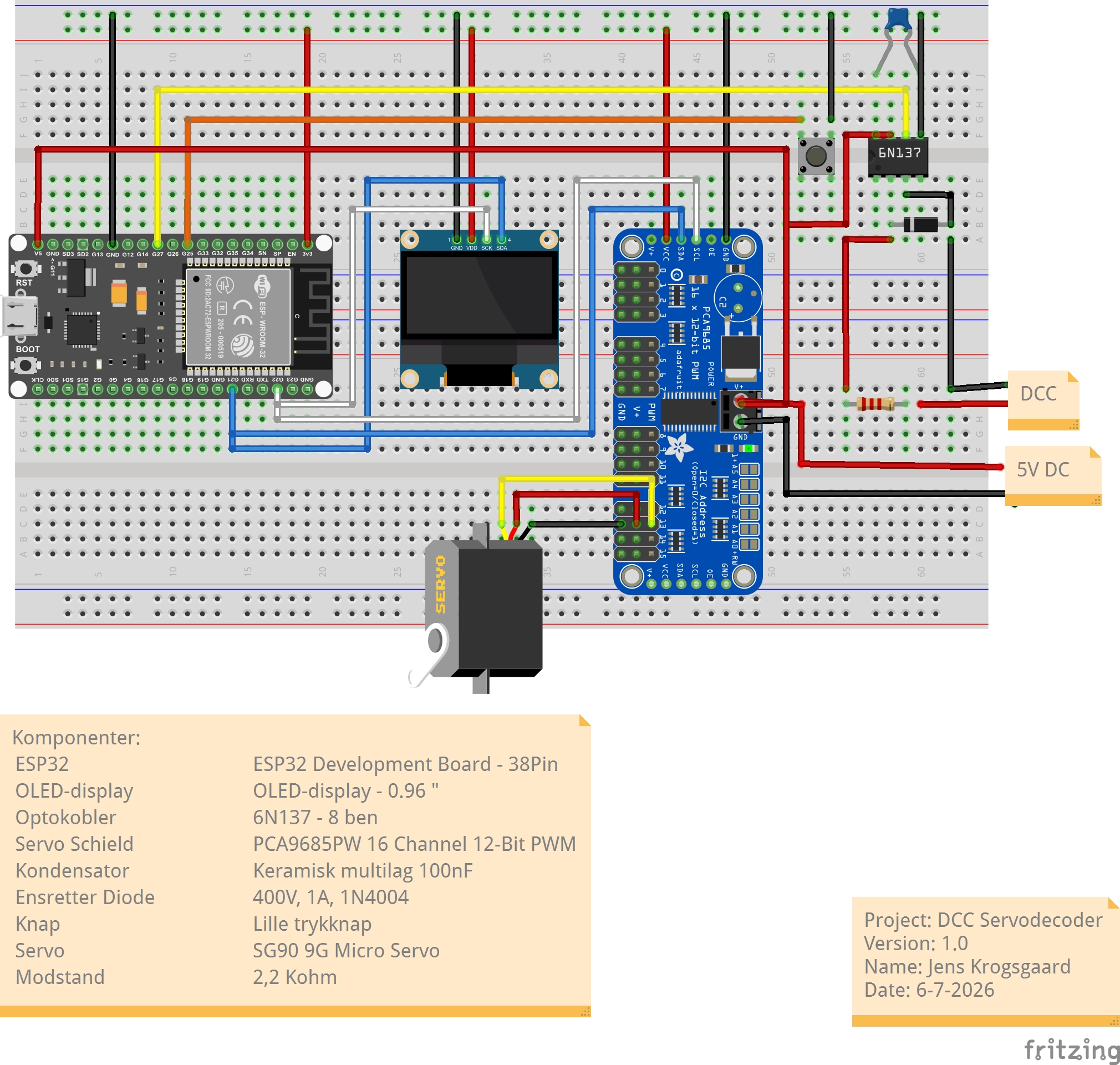This screenshot has height=1065, width=1120.
Task: Click the 'Date: 6-7-2026' line
Action: tap(929, 990)
